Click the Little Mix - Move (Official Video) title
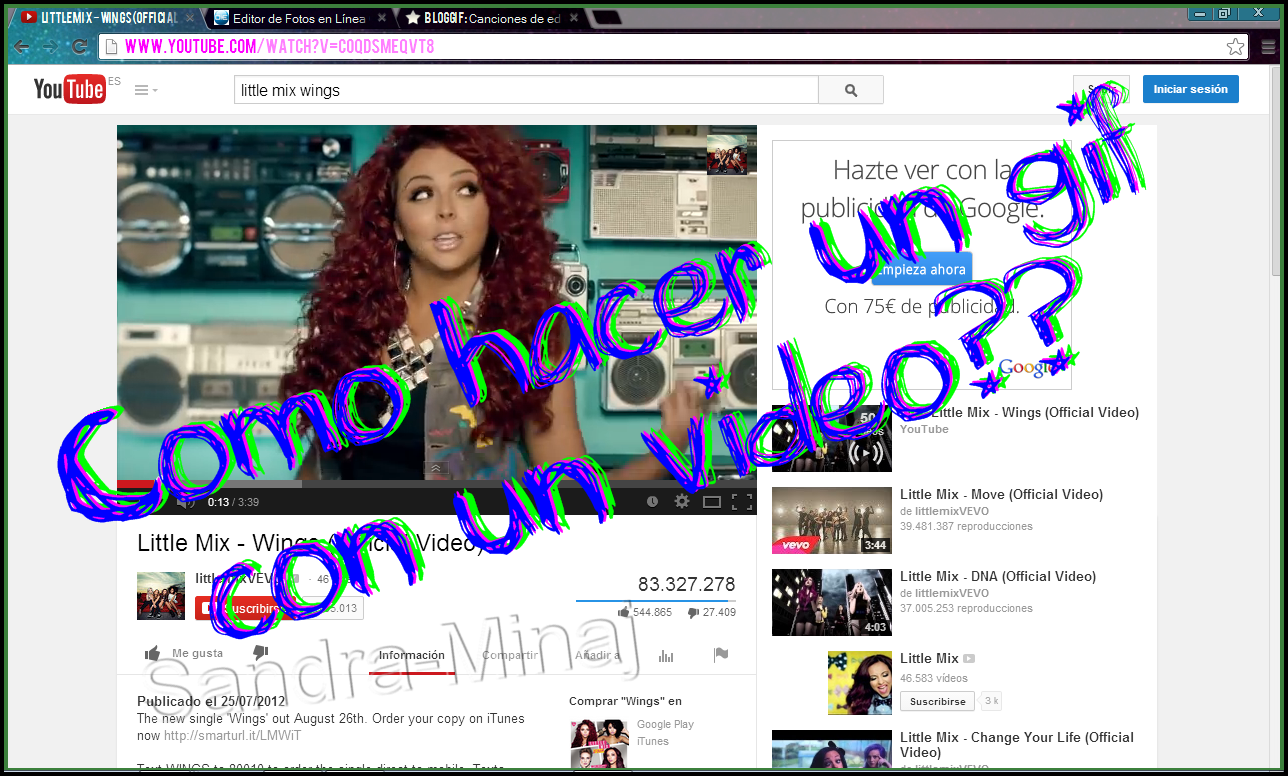Viewport: 1288px width, 776px height. coord(1001,494)
